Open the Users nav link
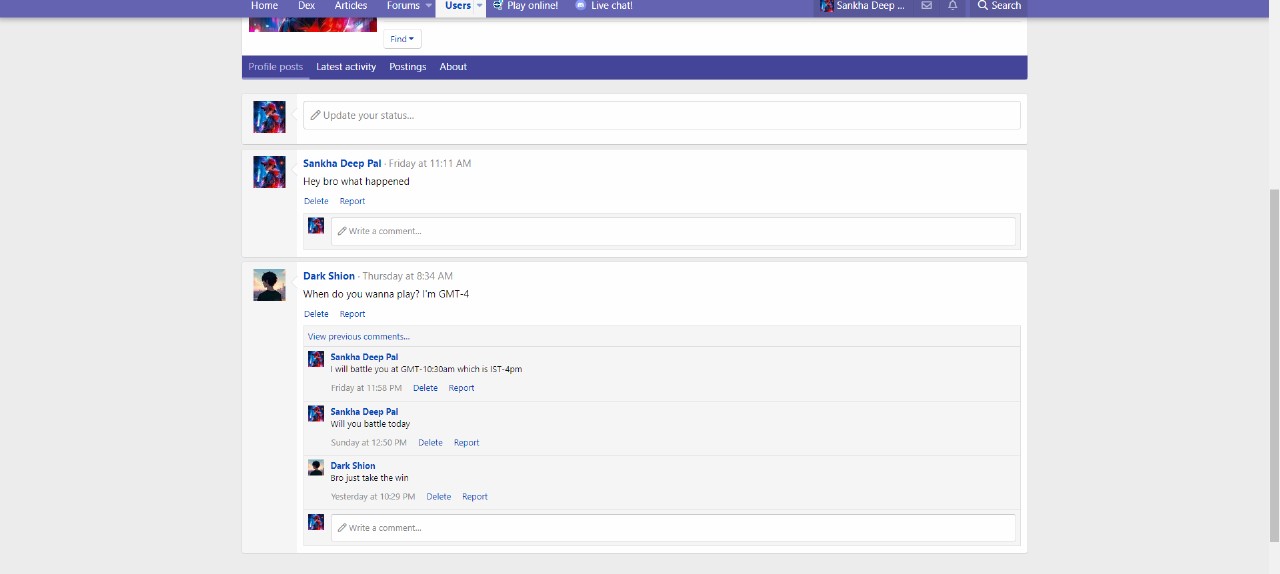Screen dimensions: 1280x574 [x=457, y=6]
